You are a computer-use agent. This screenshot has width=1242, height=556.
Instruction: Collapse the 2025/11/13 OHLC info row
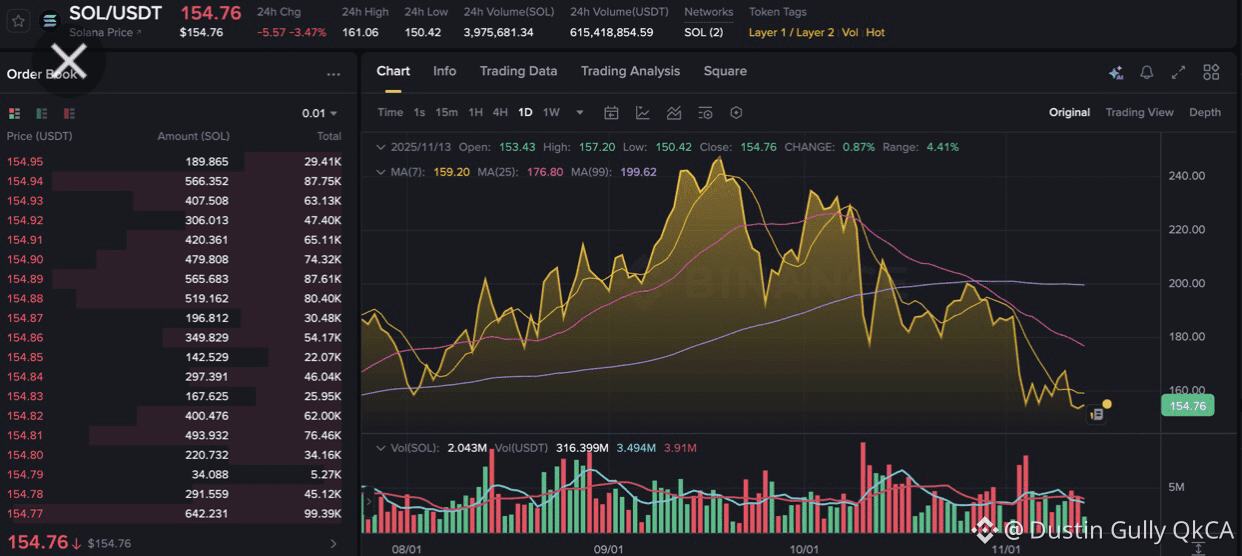click(x=380, y=147)
